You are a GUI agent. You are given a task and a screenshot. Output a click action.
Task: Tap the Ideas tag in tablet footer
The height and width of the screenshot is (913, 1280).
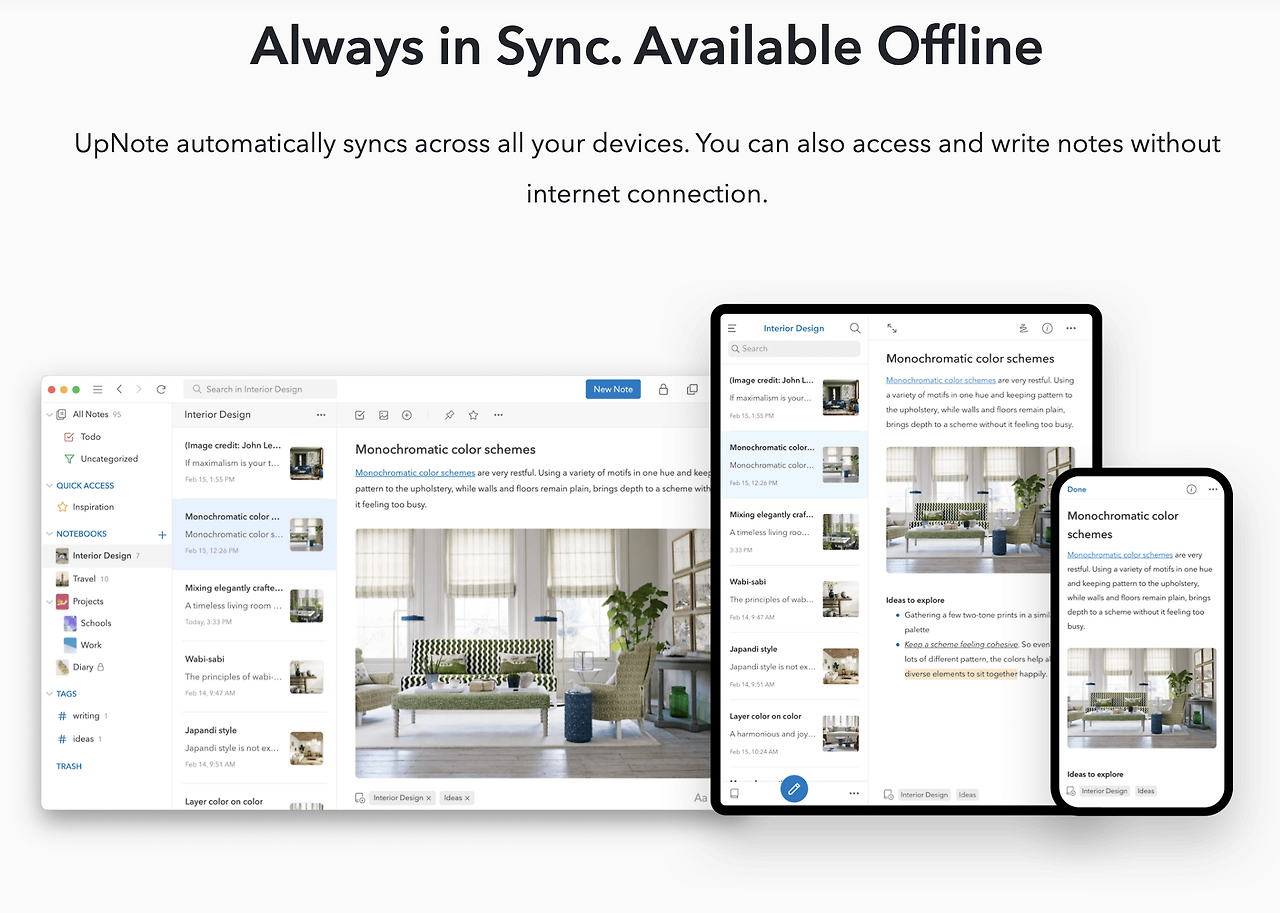click(x=967, y=795)
